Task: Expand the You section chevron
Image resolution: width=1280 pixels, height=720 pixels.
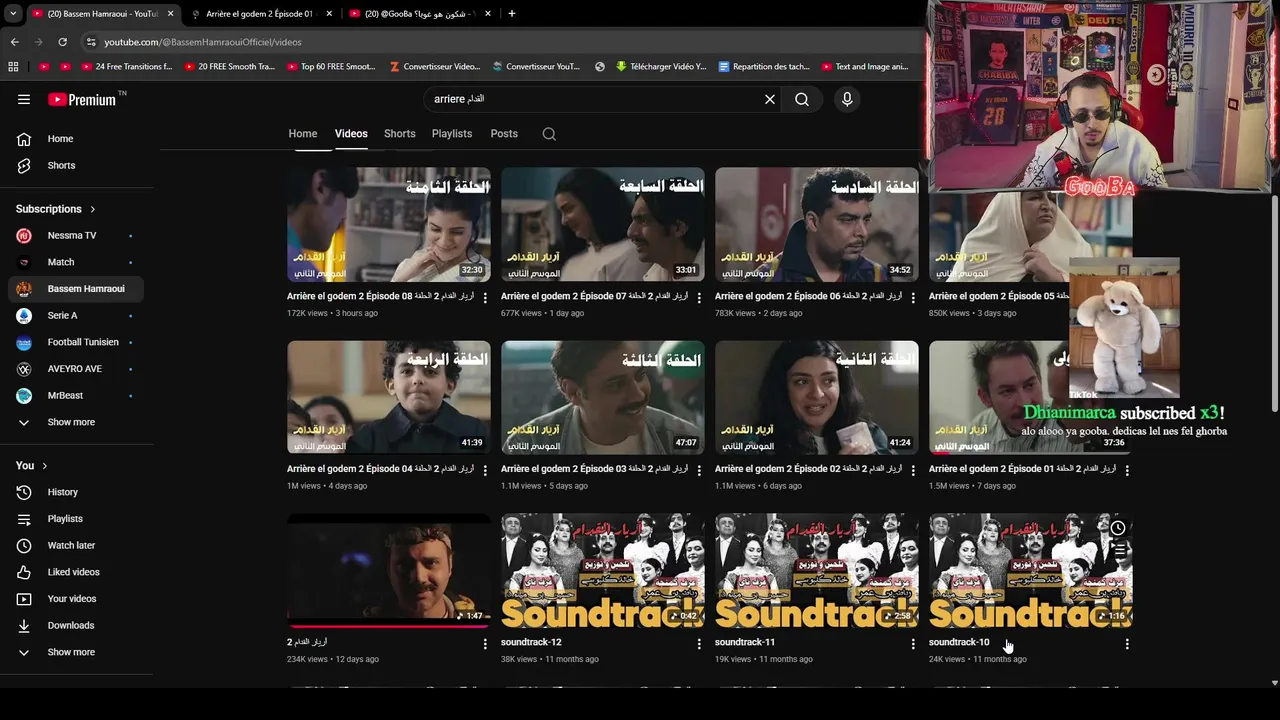Action: pyautogui.click(x=44, y=466)
